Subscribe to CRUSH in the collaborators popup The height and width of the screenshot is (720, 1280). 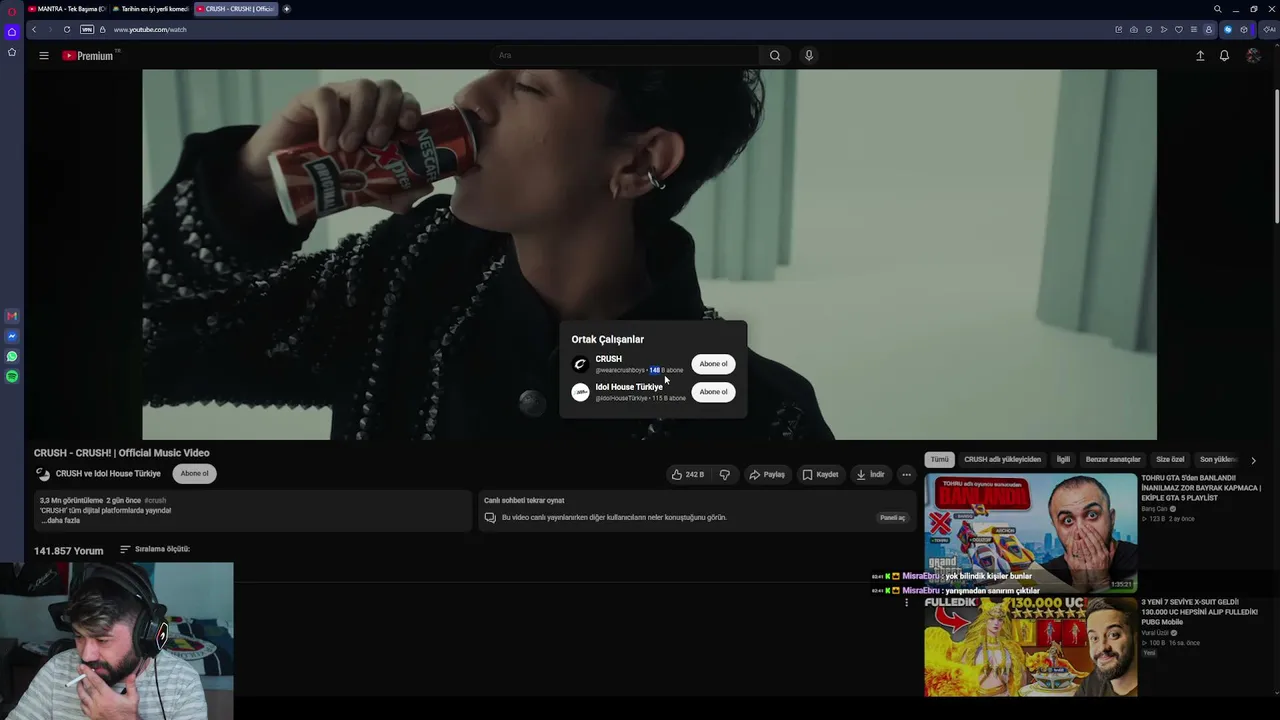pos(713,364)
